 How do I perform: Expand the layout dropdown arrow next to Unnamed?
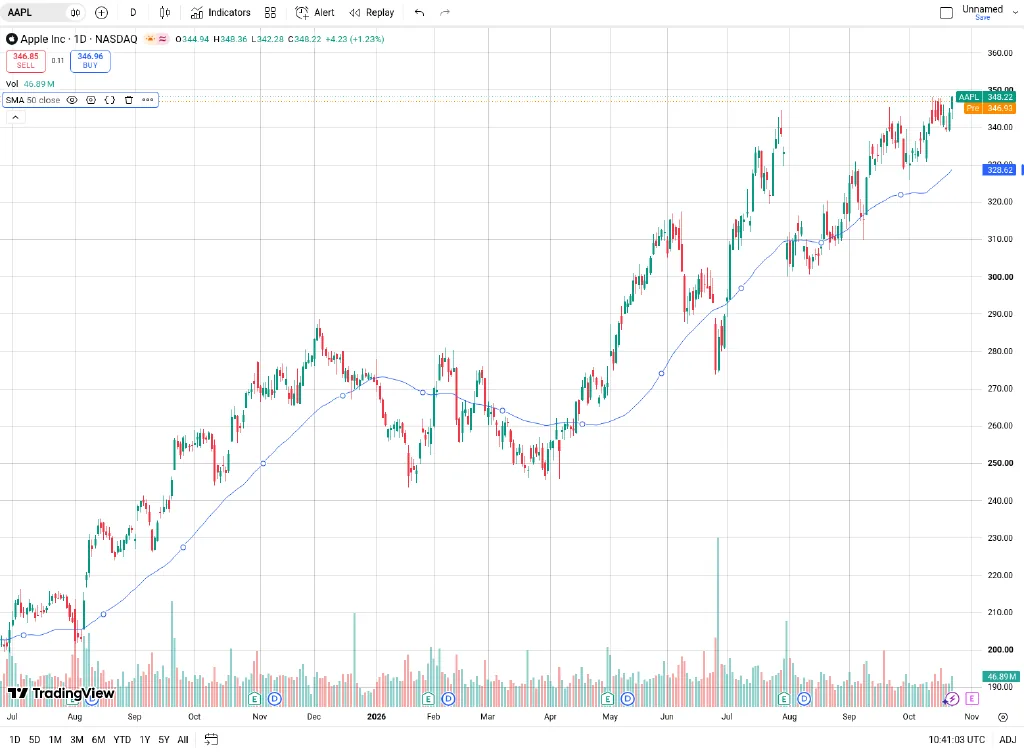coord(1015,12)
